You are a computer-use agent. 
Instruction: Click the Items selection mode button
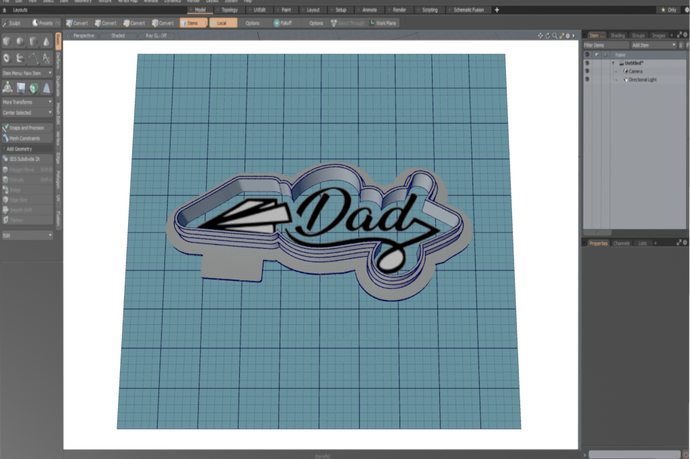pos(192,22)
